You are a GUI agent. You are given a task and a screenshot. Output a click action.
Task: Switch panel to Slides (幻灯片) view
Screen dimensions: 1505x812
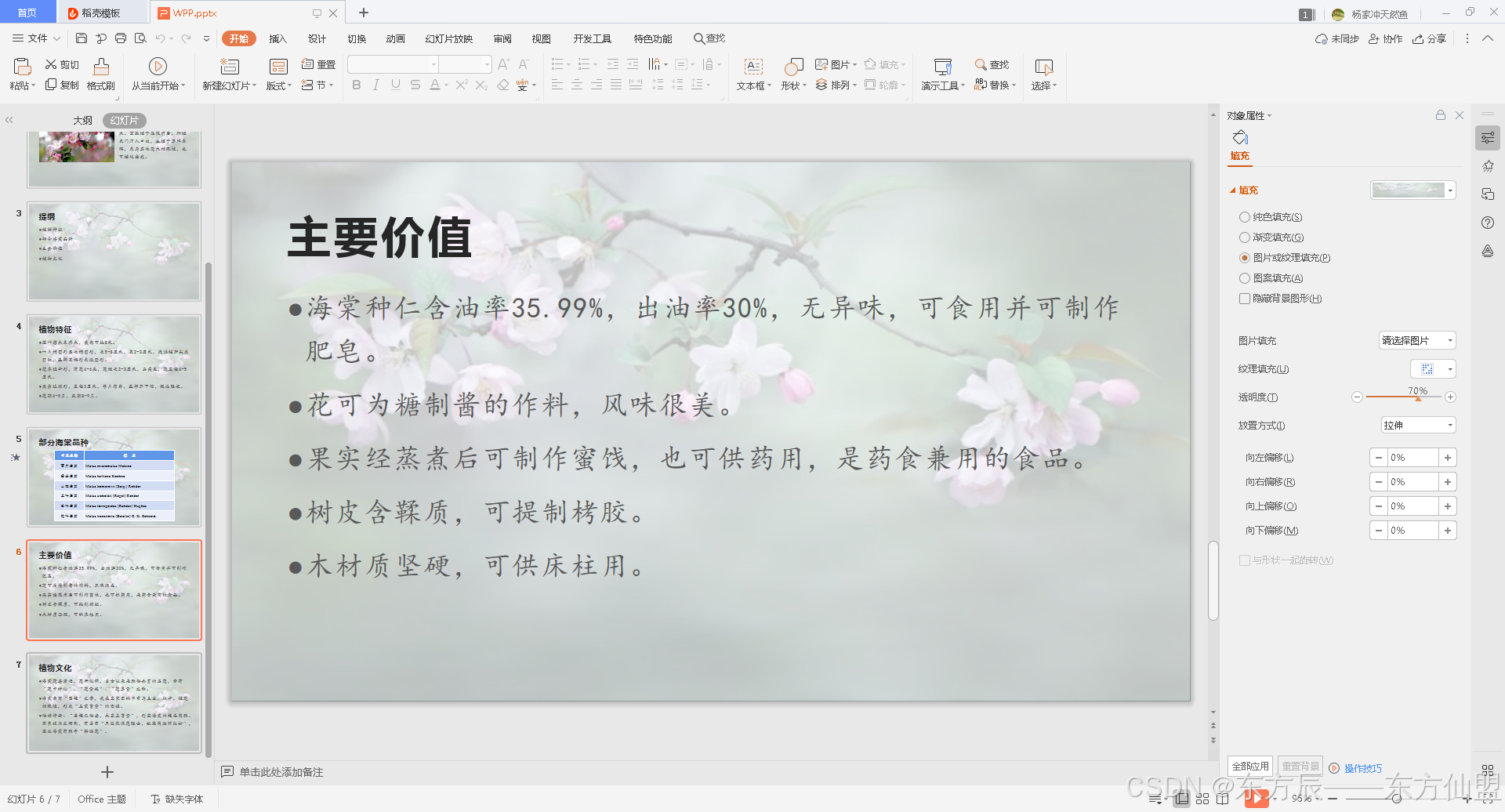tap(125, 120)
